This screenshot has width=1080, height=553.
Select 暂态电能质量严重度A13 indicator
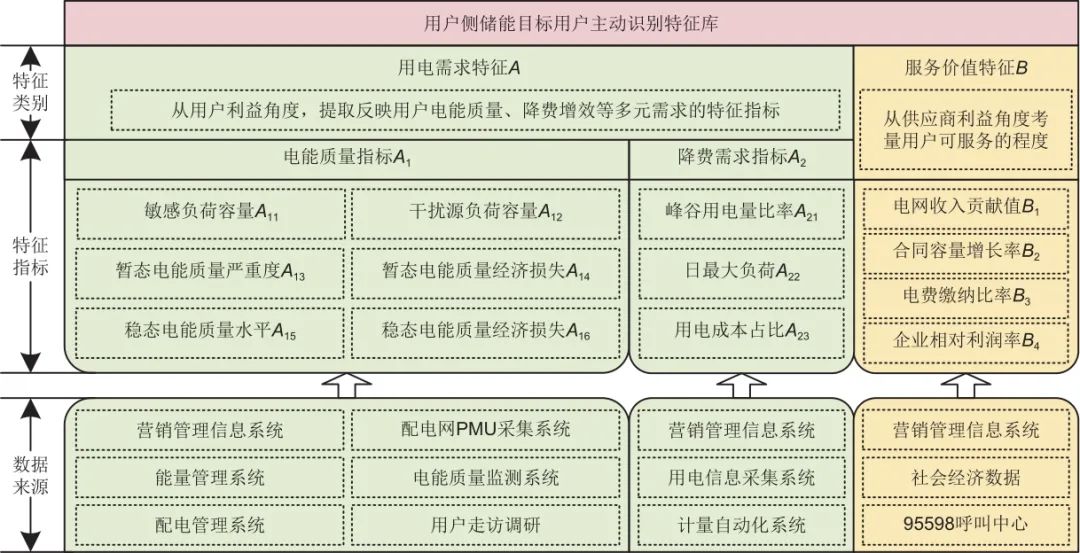(x=211, y=271)
